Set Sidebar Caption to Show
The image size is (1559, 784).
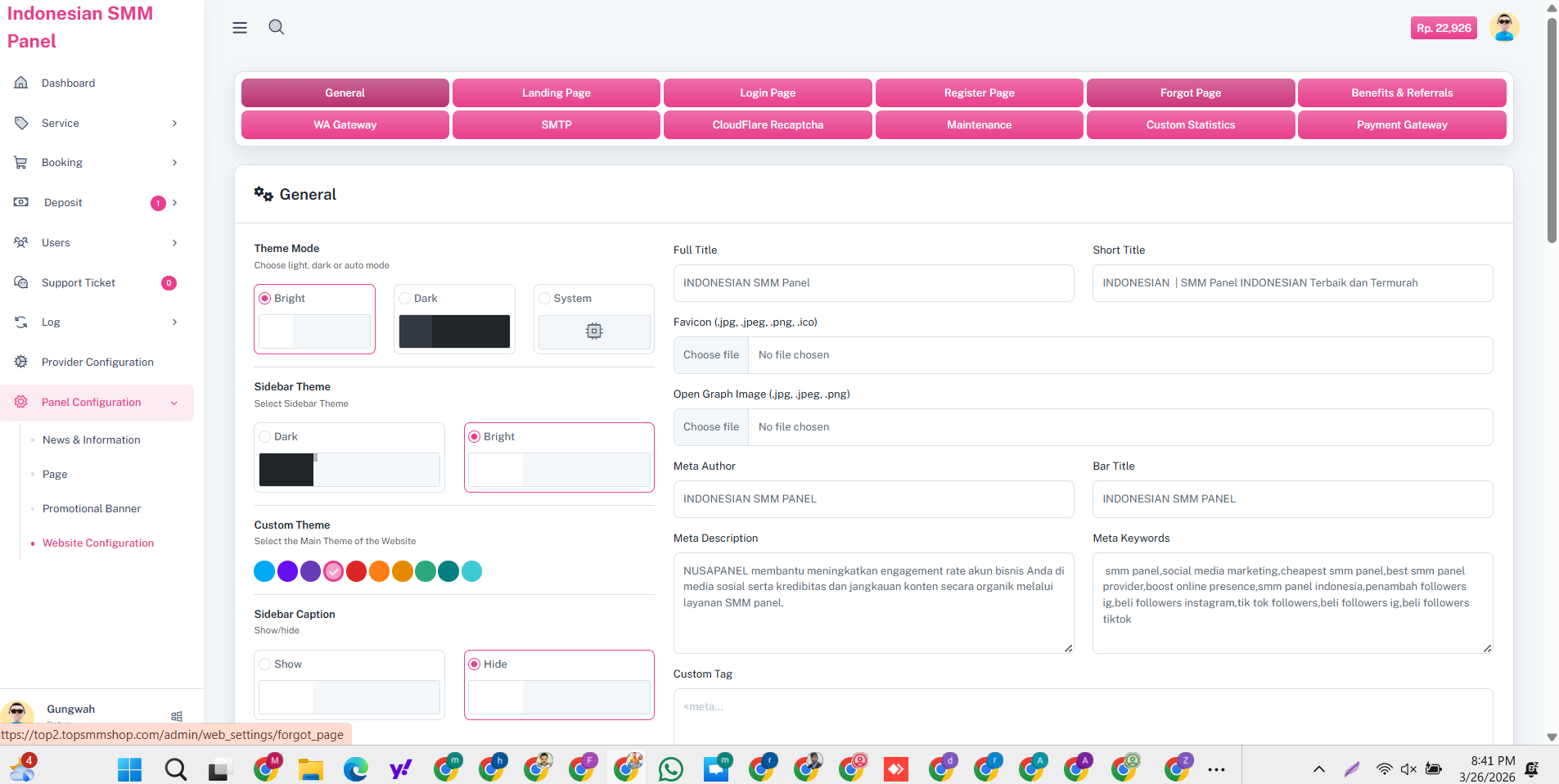click(x=265, y=665)
